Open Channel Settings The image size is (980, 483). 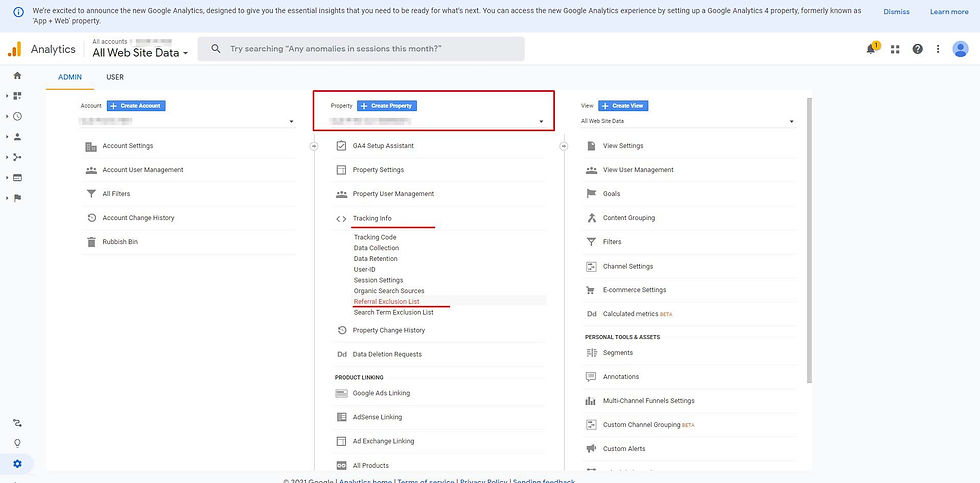pyautogui.click(x=628, y=266)
